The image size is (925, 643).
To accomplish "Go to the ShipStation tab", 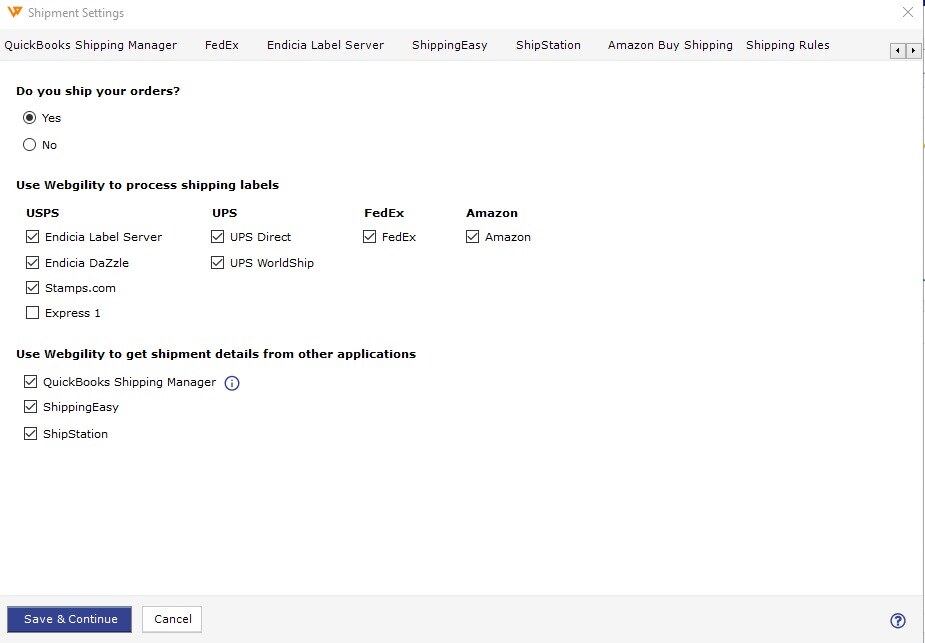I will pyautogui.click(x=548, y=45).
